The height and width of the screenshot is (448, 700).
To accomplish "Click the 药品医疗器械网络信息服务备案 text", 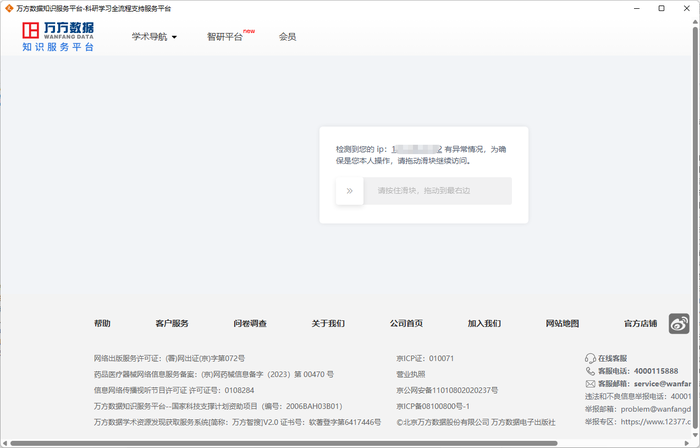I will (214, 374).
